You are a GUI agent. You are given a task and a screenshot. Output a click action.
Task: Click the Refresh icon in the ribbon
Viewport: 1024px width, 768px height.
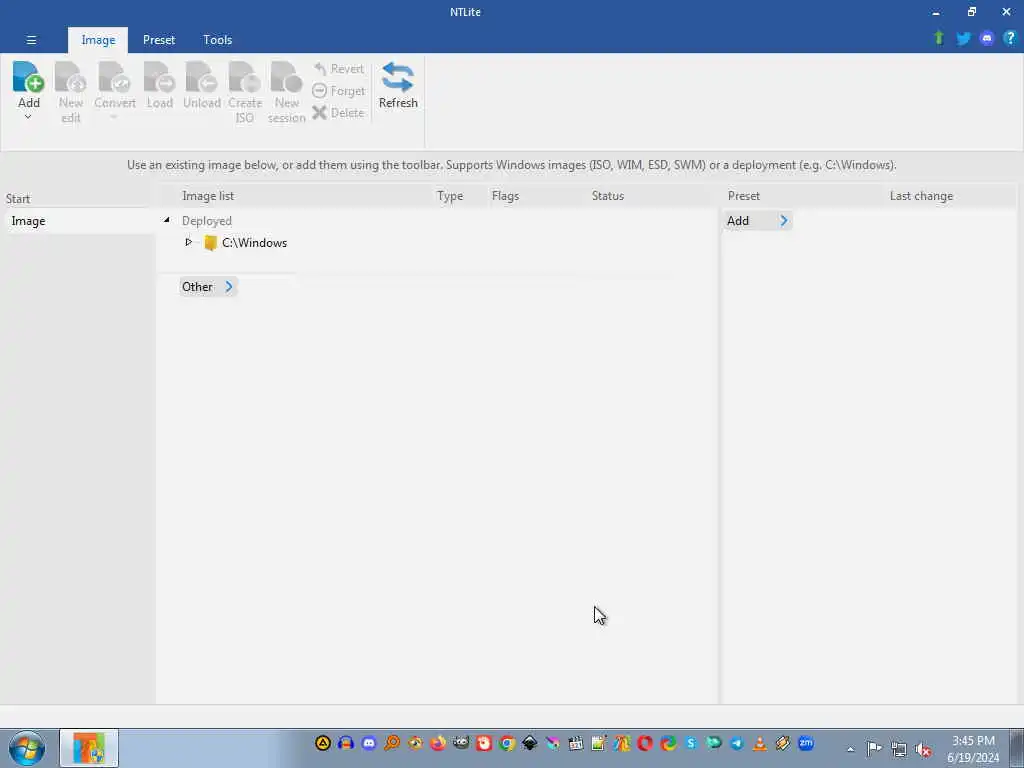pos(398,77)
